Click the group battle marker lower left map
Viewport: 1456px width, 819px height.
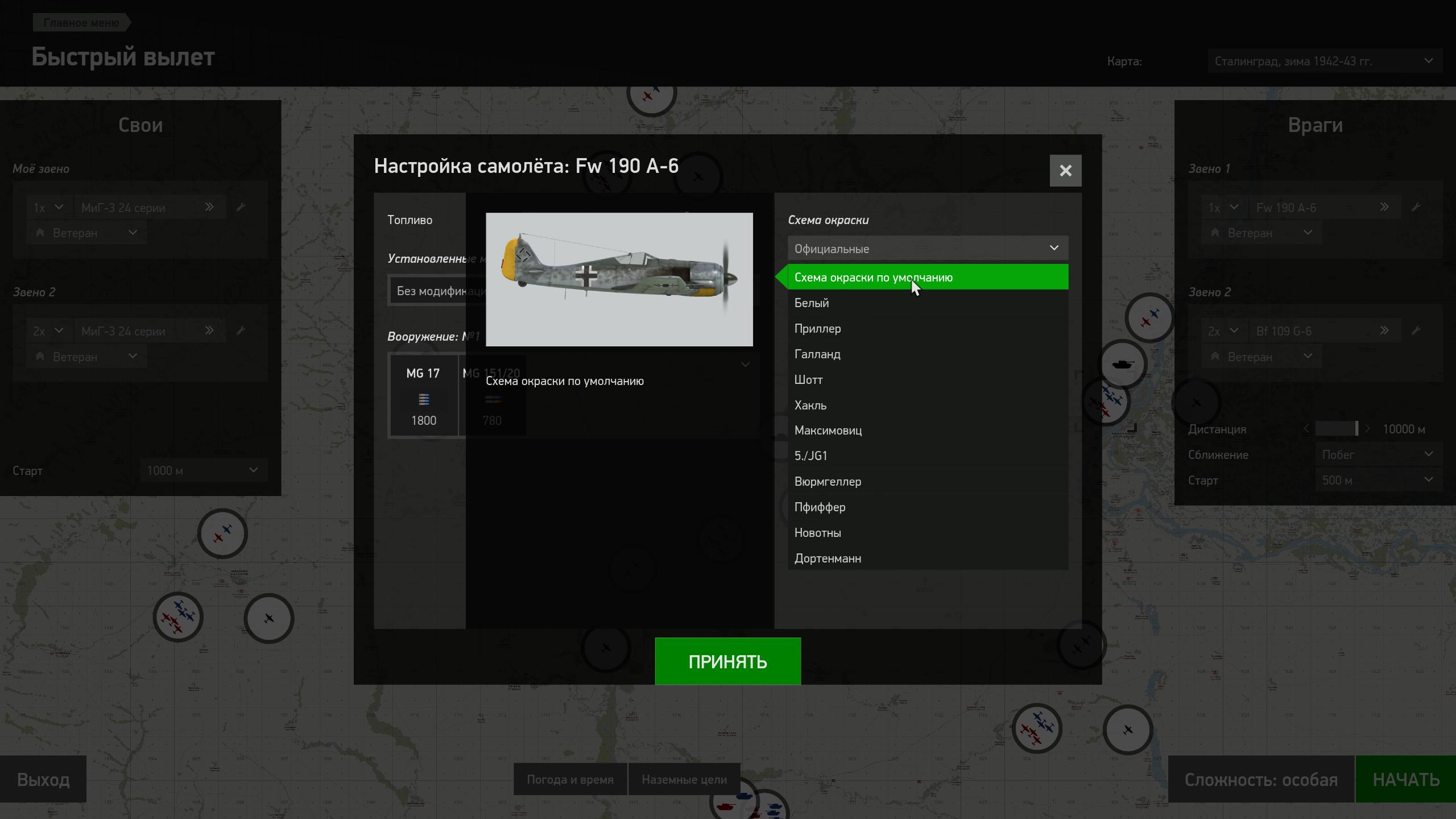(x=178, y=617)
